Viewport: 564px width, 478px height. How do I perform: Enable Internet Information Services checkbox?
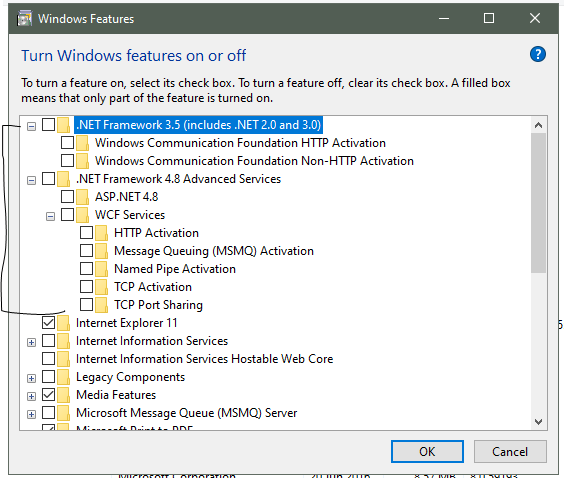[49, 340]
